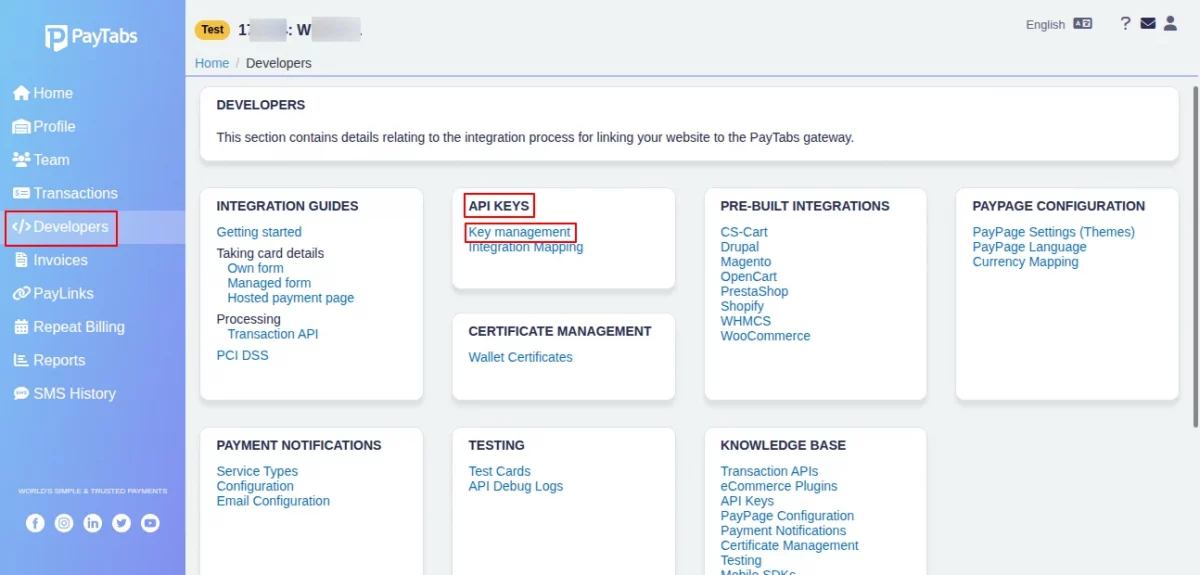Open API Debug Logs under Testing
1200x575 pixels.
pos(515,486)
